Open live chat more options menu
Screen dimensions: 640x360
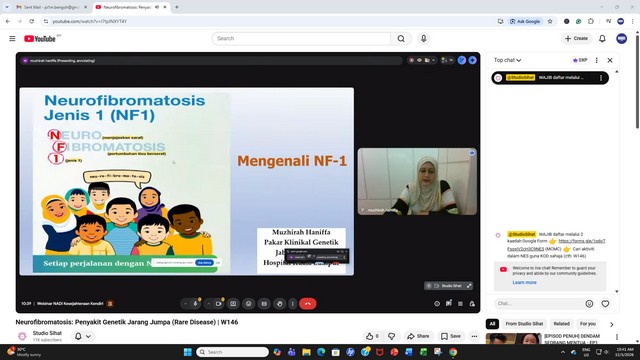[x=596, y=60]
